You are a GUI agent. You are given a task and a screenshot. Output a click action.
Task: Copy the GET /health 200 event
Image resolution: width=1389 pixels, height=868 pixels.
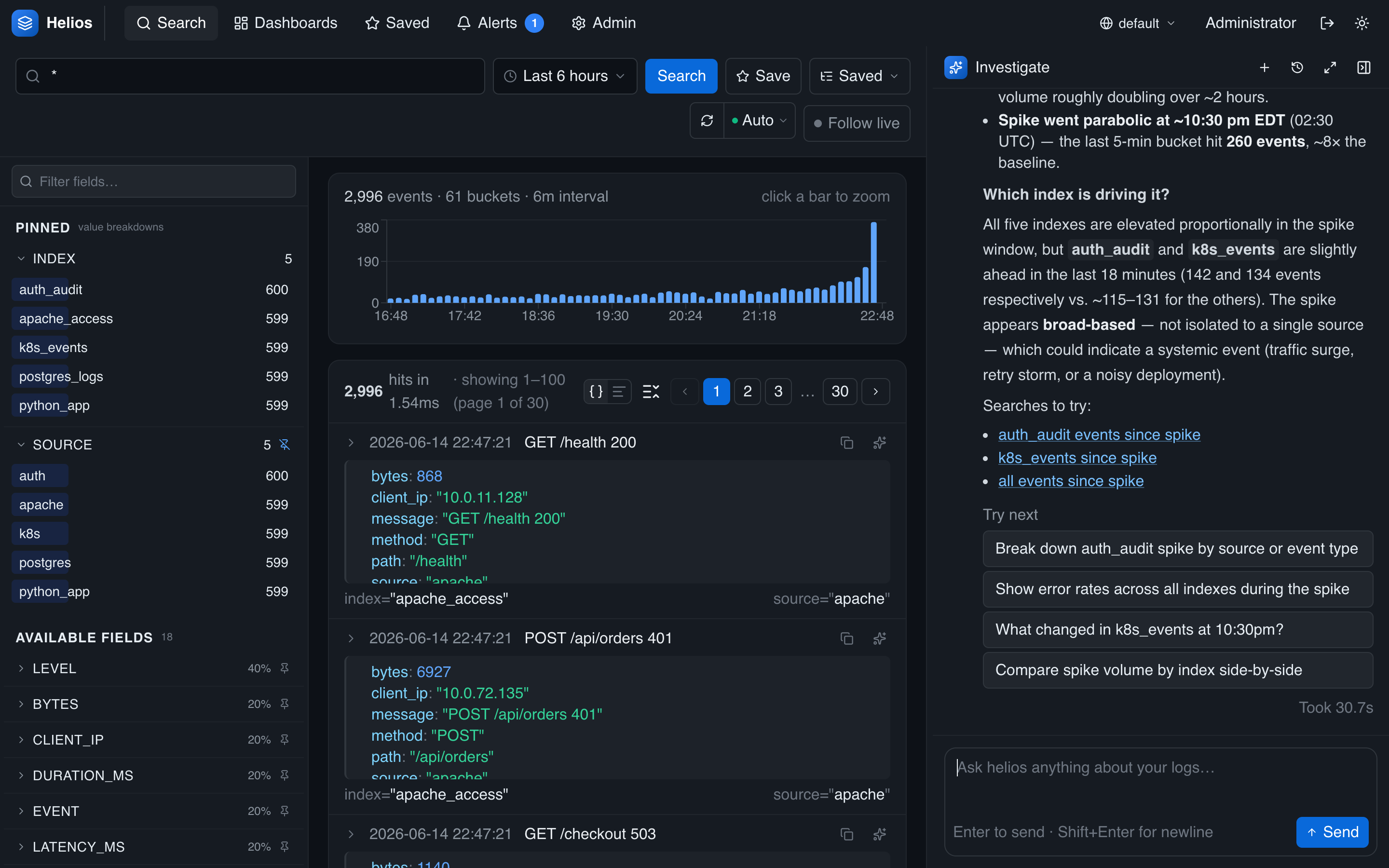coord(846,443)
